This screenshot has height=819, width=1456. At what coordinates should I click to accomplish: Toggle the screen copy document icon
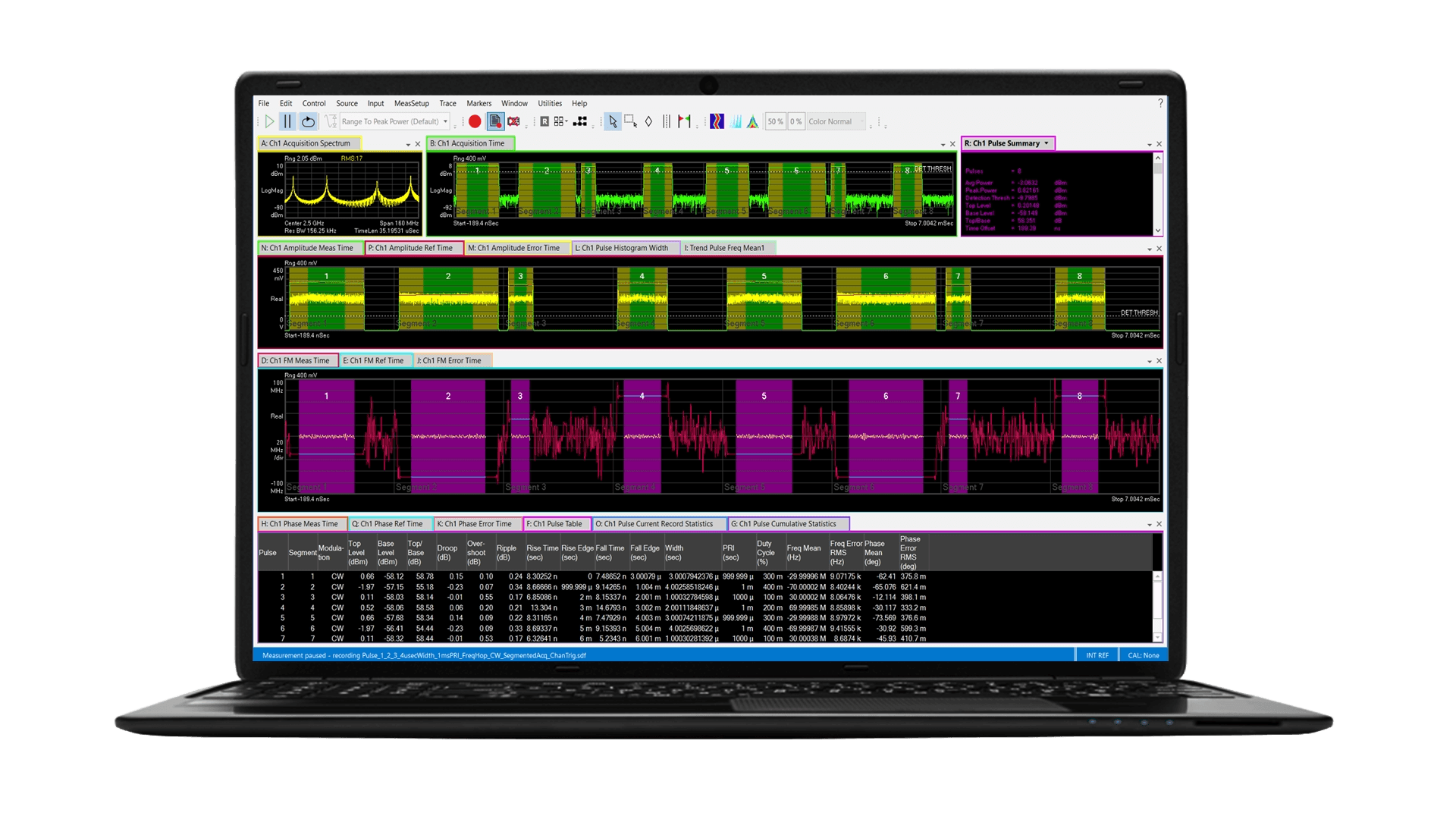coord(495,121)
